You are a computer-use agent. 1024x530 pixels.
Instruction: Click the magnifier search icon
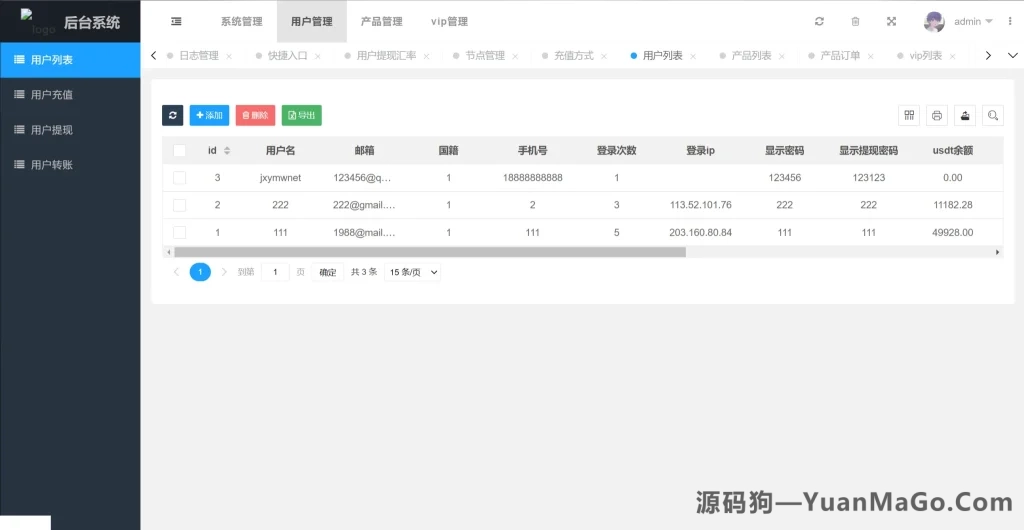point(993,116)
